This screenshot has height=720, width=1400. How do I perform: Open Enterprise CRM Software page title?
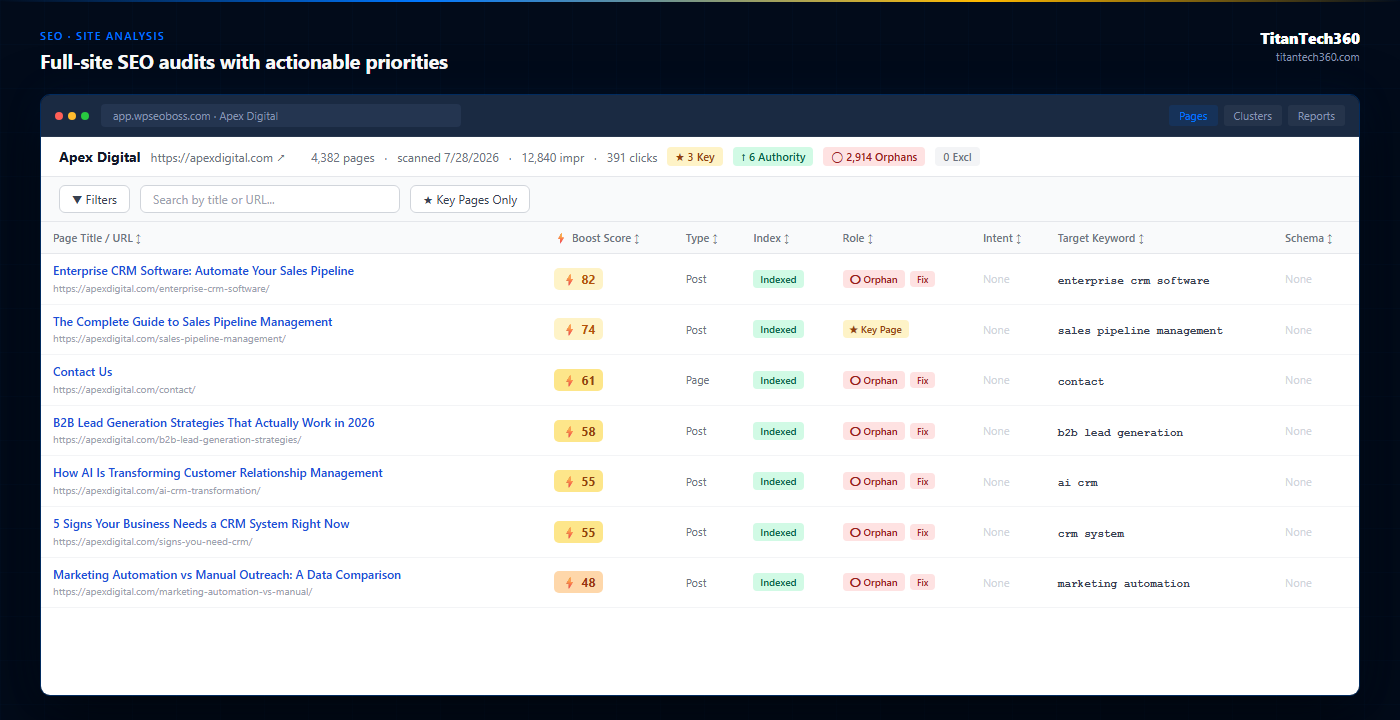pos(203,271)
